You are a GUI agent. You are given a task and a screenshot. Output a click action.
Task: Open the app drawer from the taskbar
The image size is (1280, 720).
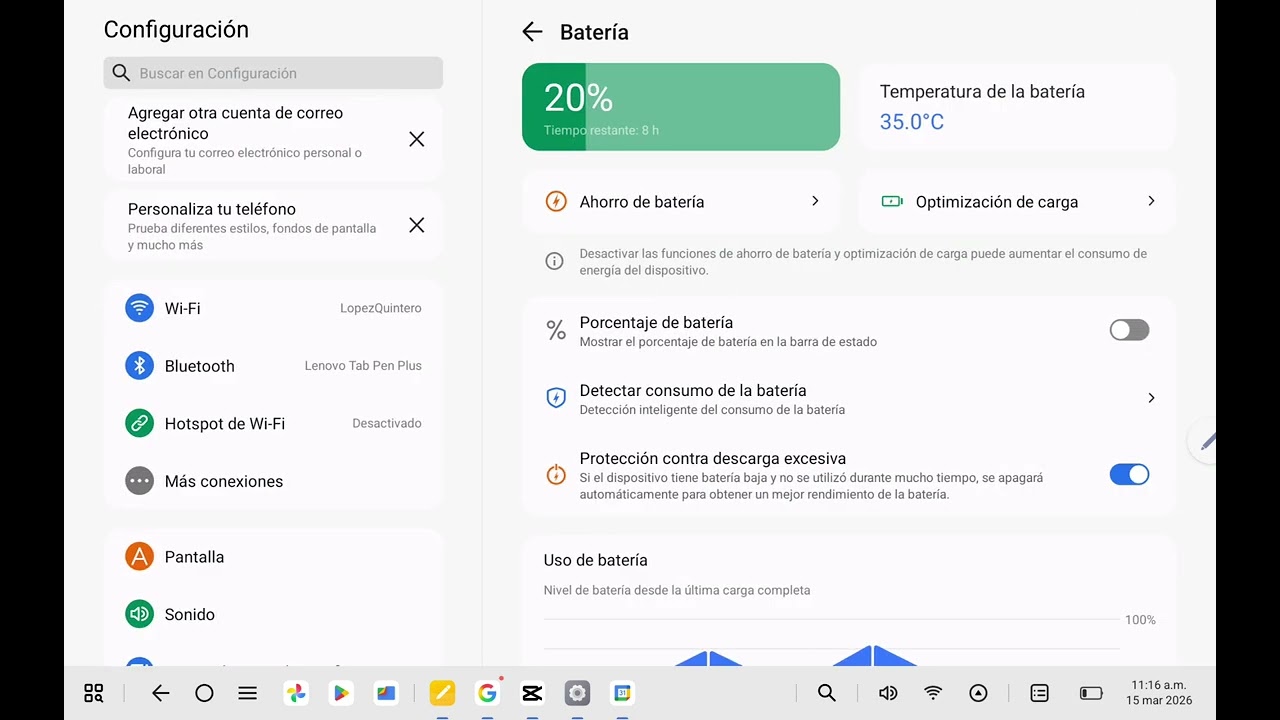tap(94, 693)
